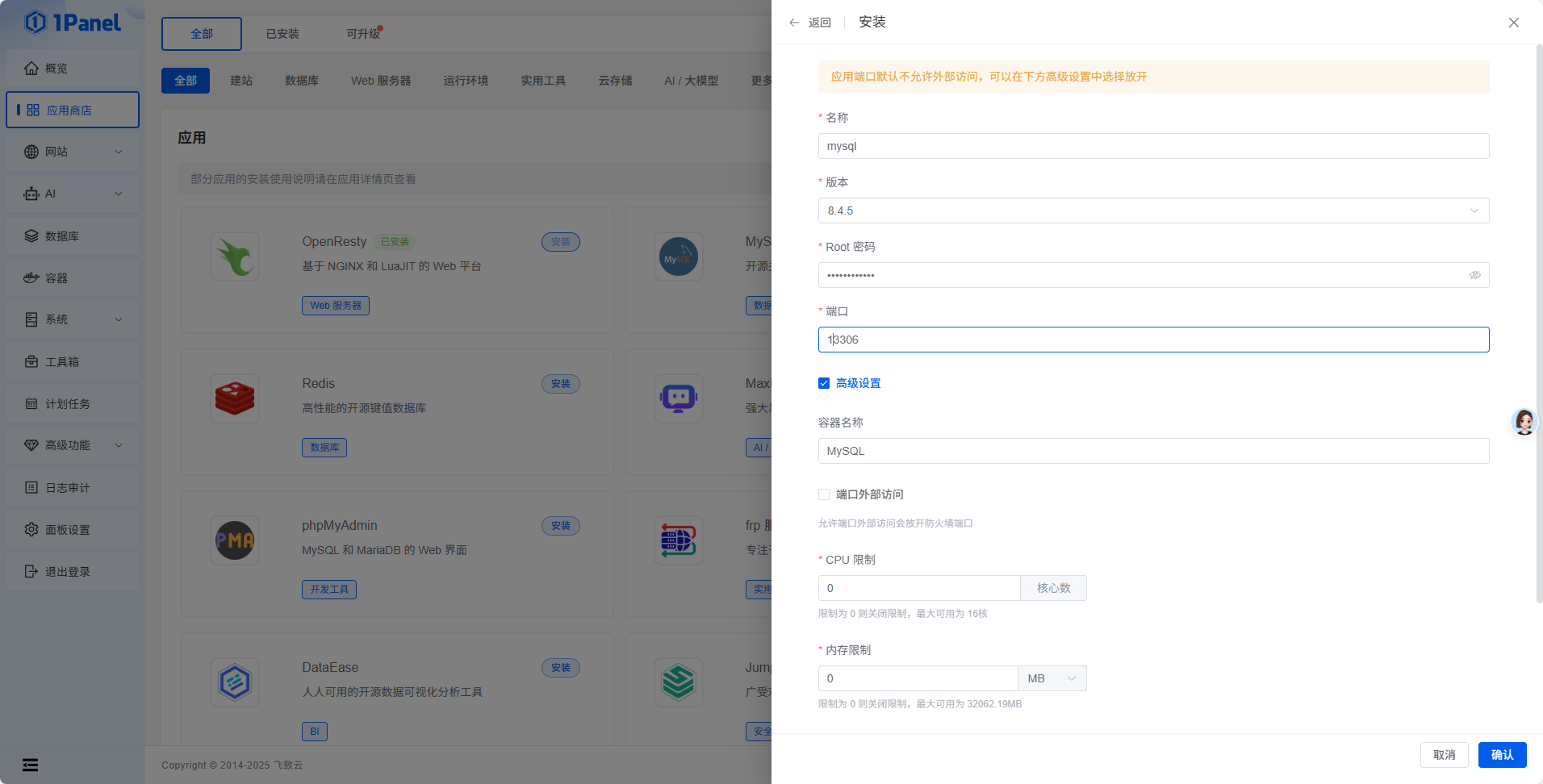The image size is (1543, 784).
Task: Select the top 全部 tab
Action: tap(202, 34)
